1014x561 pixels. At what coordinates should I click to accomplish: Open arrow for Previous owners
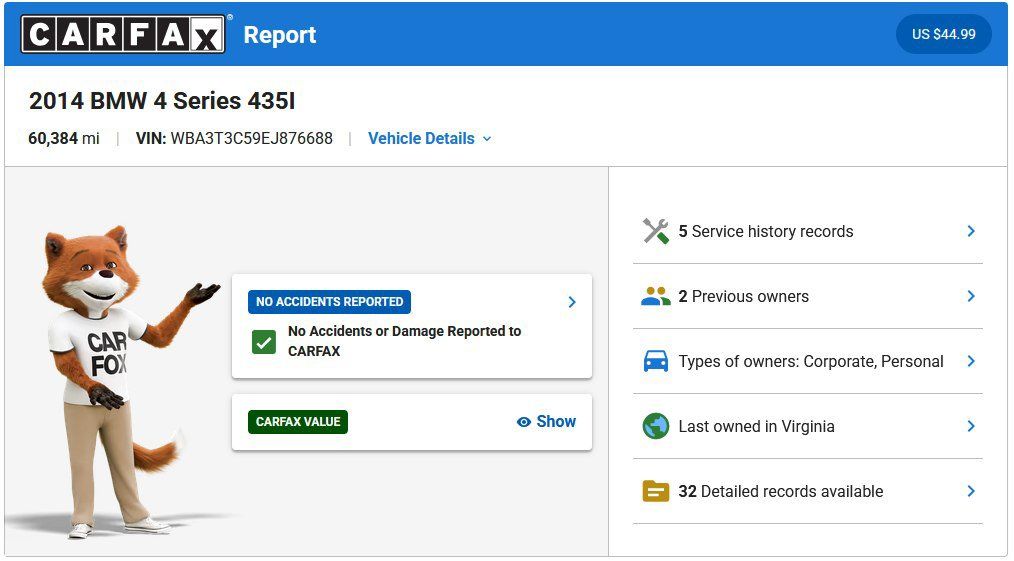[x=971, y=296]
